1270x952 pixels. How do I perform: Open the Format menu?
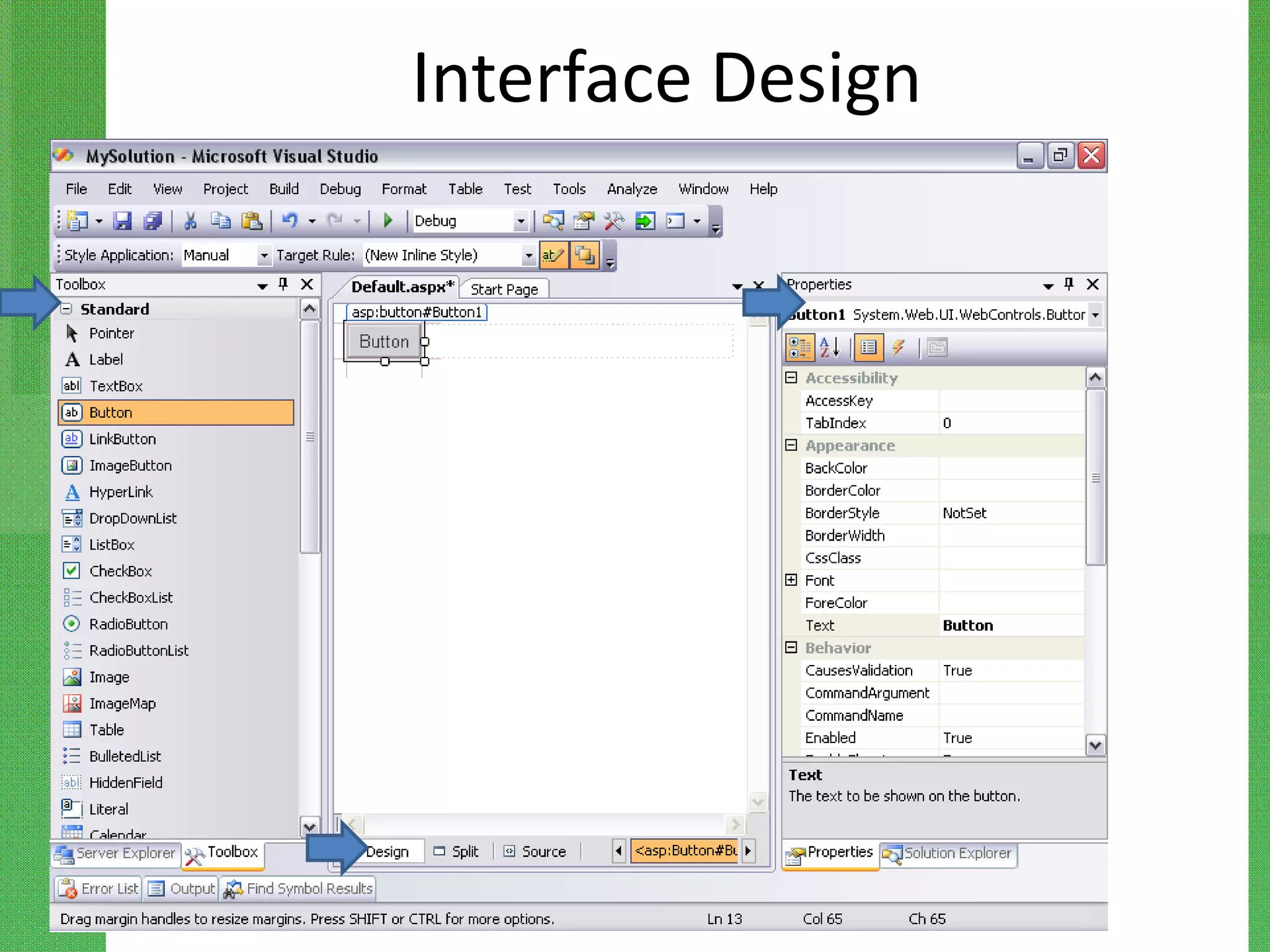click(x=404, y=189)
